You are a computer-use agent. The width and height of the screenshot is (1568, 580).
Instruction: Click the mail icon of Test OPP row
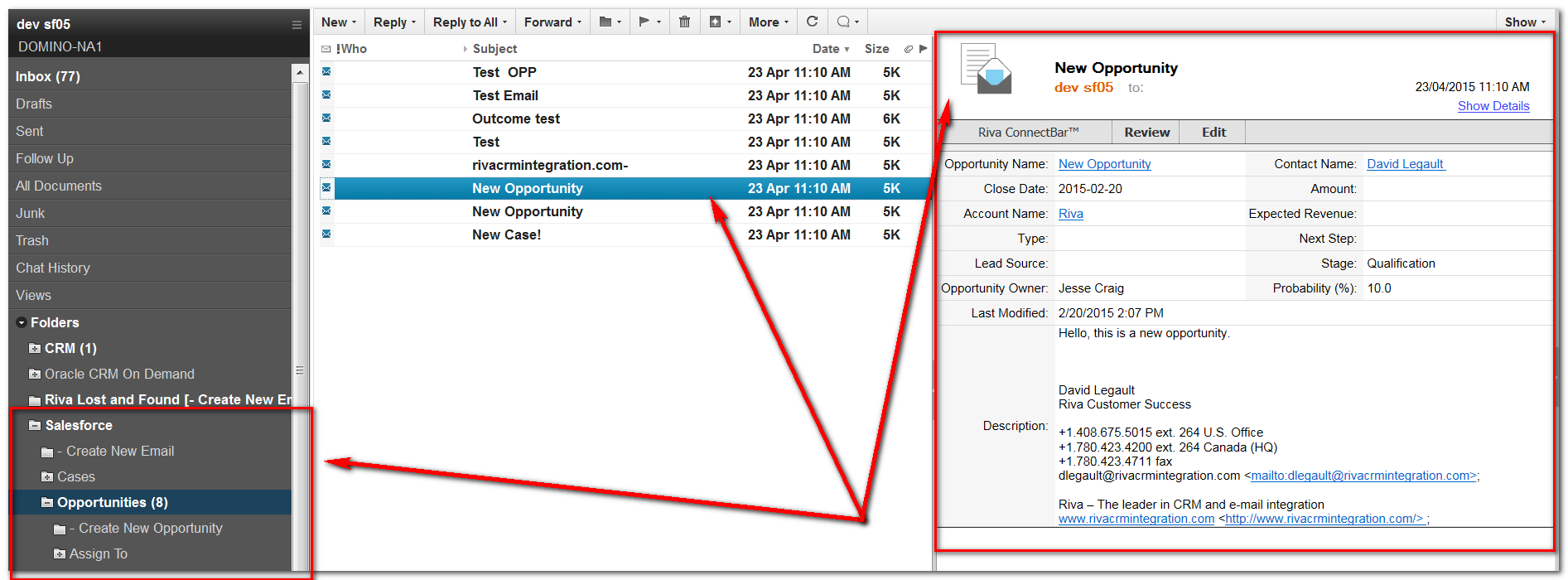pyautogui.click(x=326, y=72)
